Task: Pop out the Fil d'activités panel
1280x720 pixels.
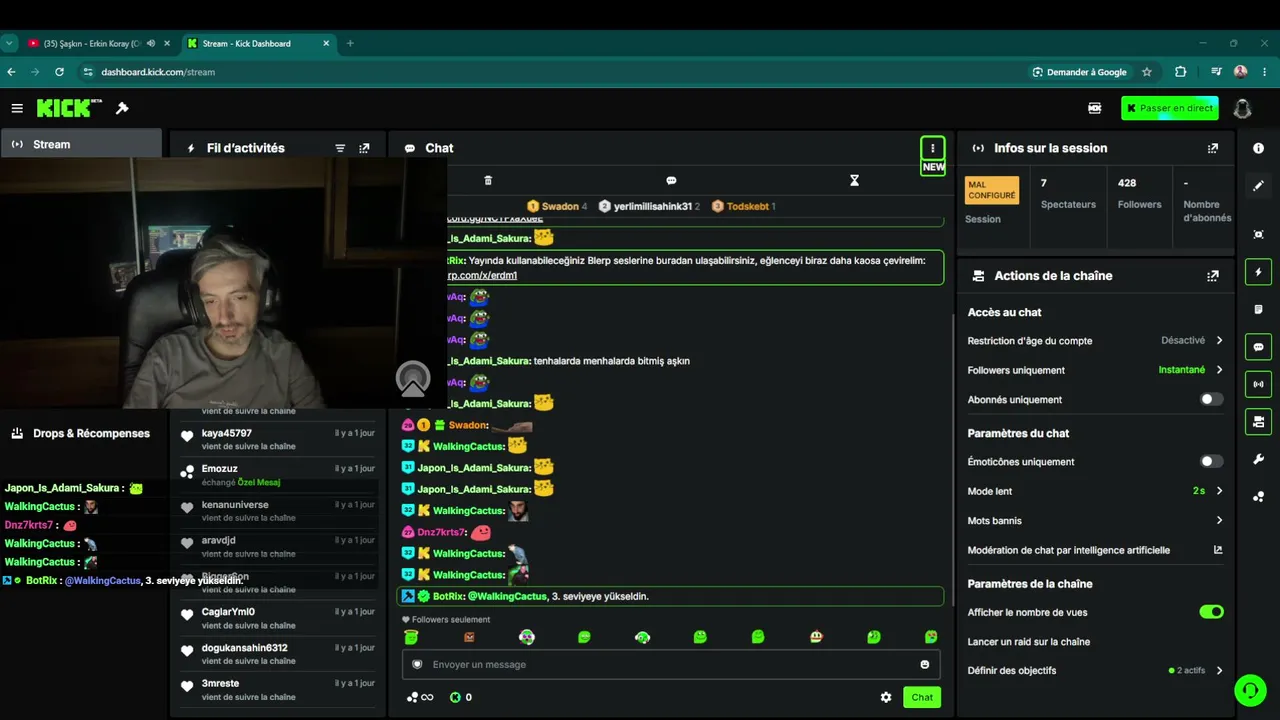Action: point(364,148)
